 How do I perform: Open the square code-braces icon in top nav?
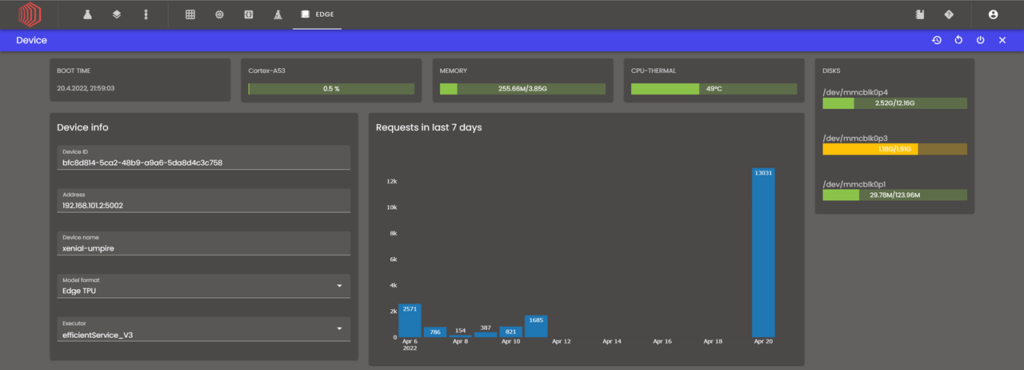point(249,14)
